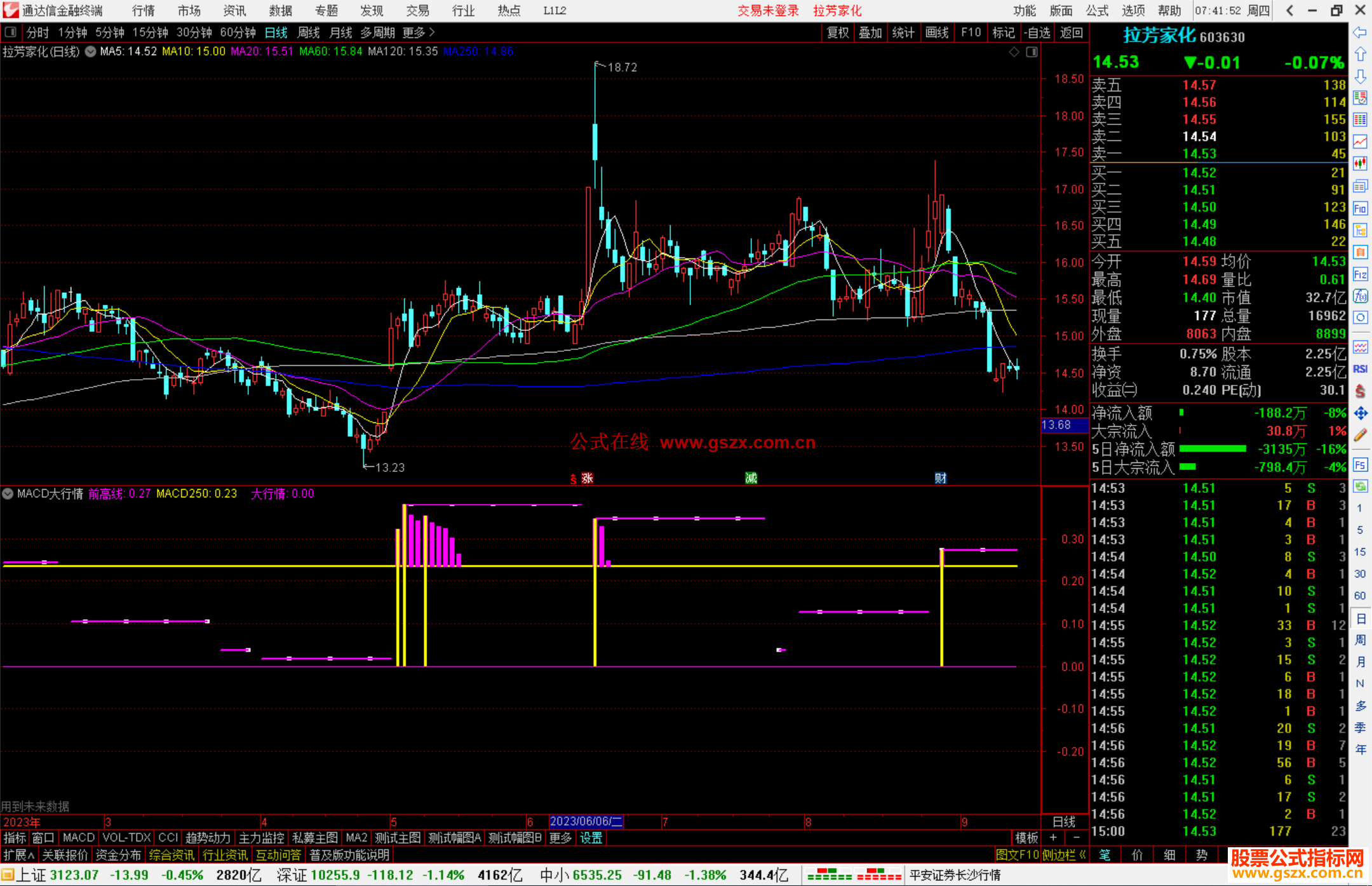This screenshot has height=886, width=1372.
Task: Click the 设置 settings button
Action: tap(591, 838)
